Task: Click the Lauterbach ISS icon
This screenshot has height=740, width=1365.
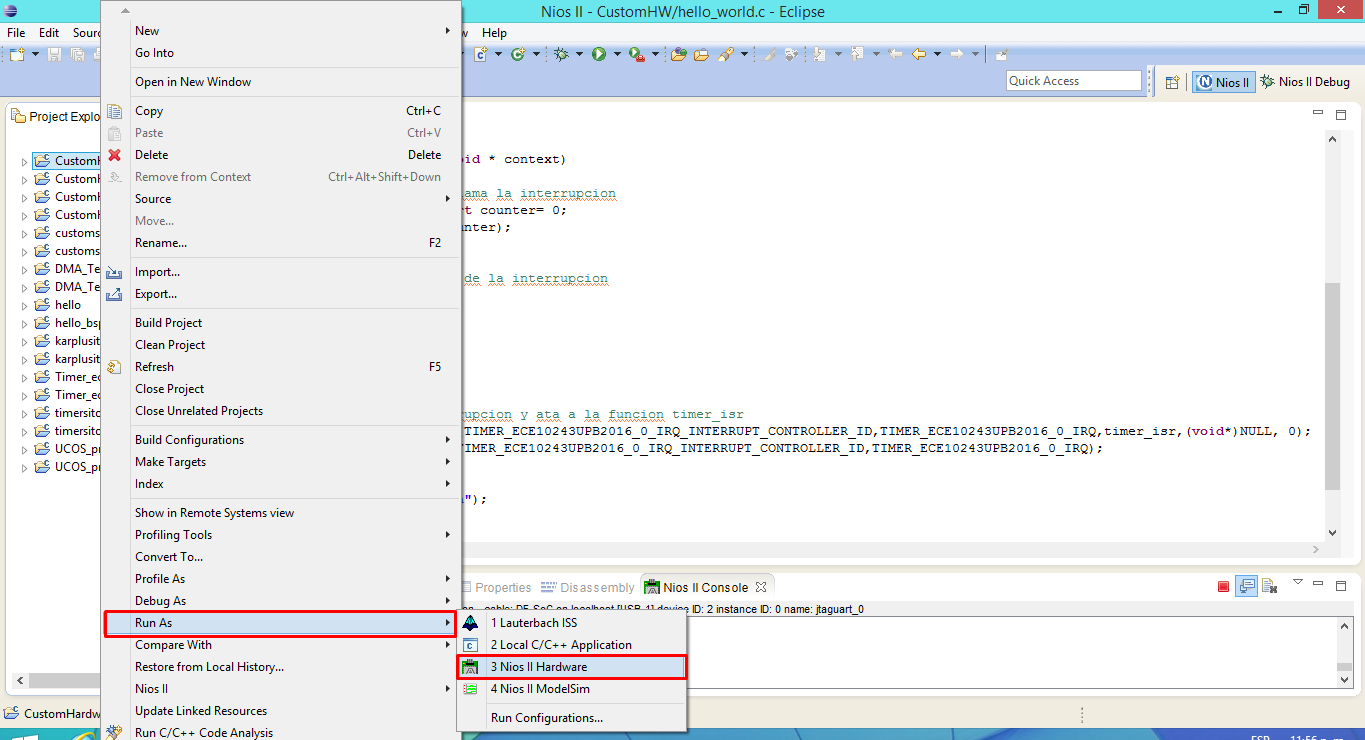Action: click(470, 623)
